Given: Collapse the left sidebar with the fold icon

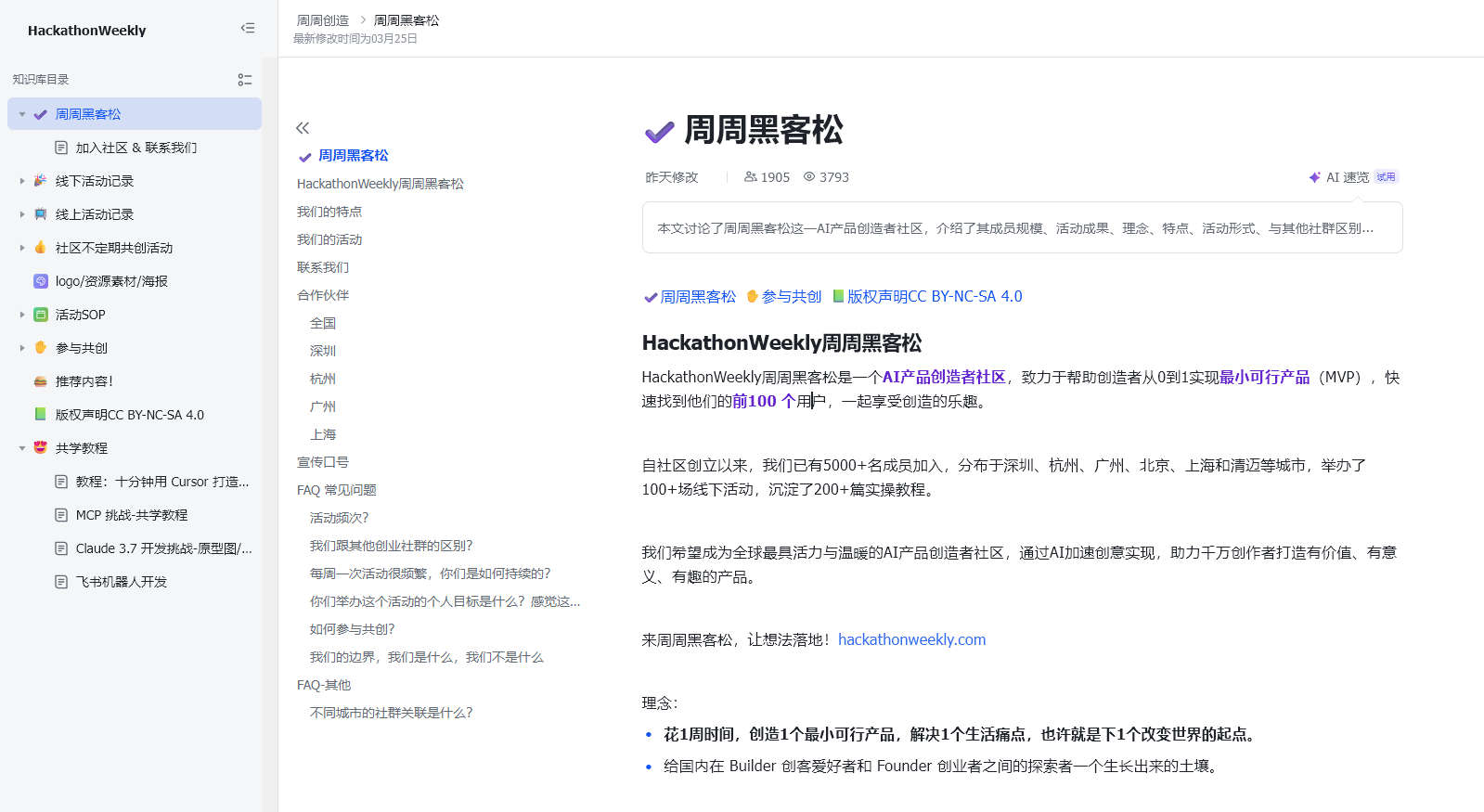Looking at the screenshot, I should click(247, 28).
